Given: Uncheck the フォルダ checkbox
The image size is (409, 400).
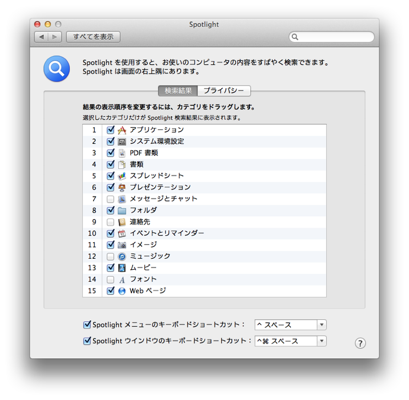Looking at the screenshot, I should click(x=110, y=211).
